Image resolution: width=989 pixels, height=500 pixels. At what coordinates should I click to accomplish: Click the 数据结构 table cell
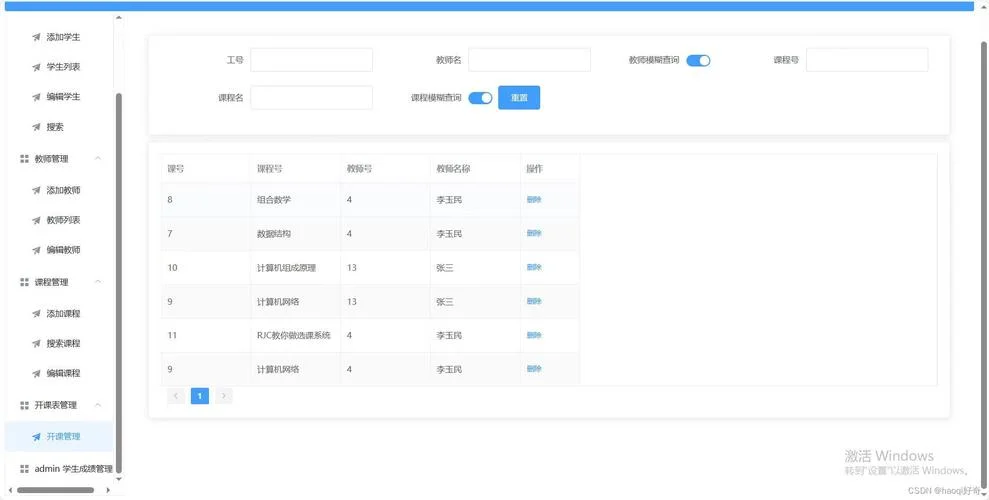295,233
